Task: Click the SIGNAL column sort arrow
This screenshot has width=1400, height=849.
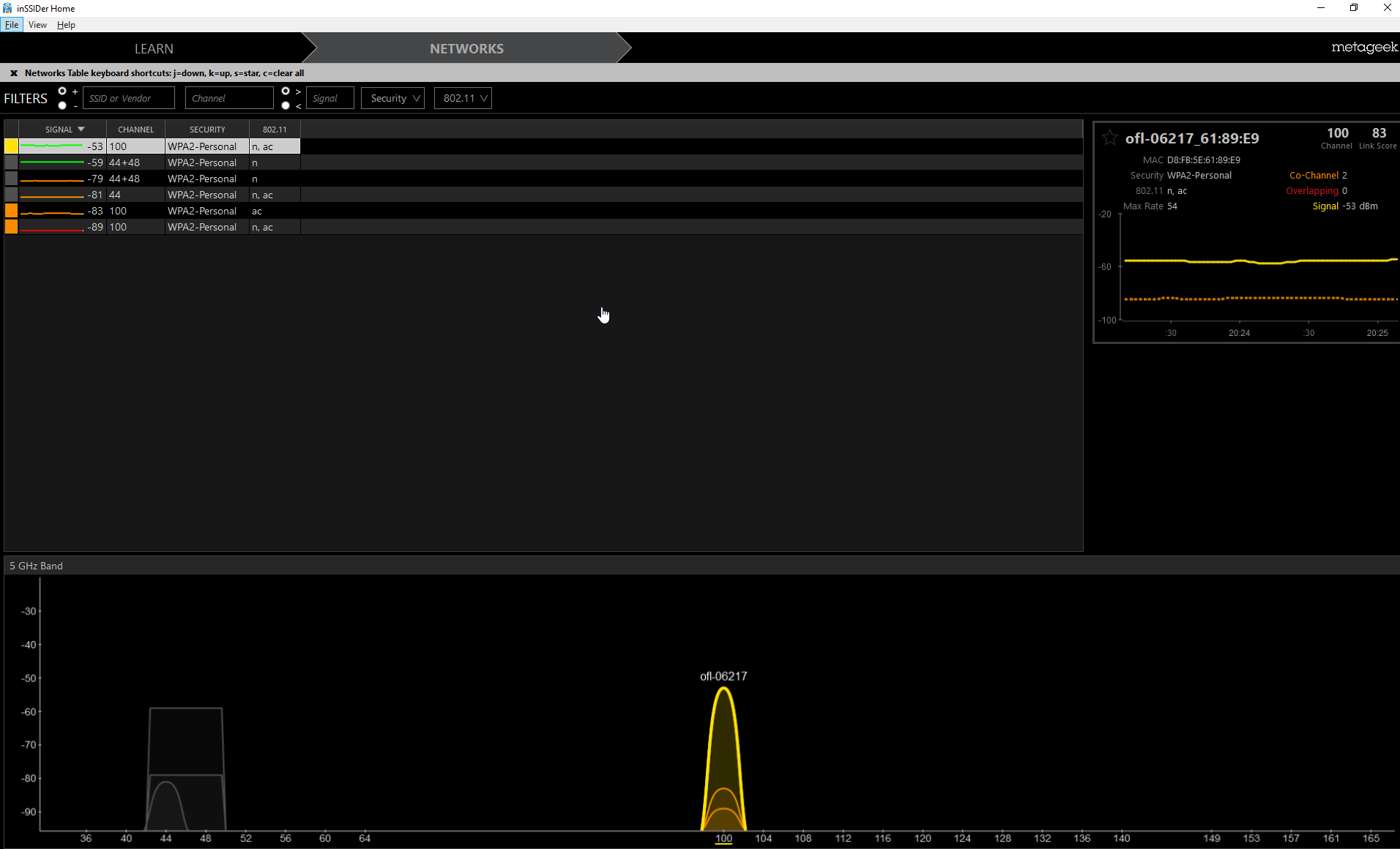Action: tap(81, 129)
